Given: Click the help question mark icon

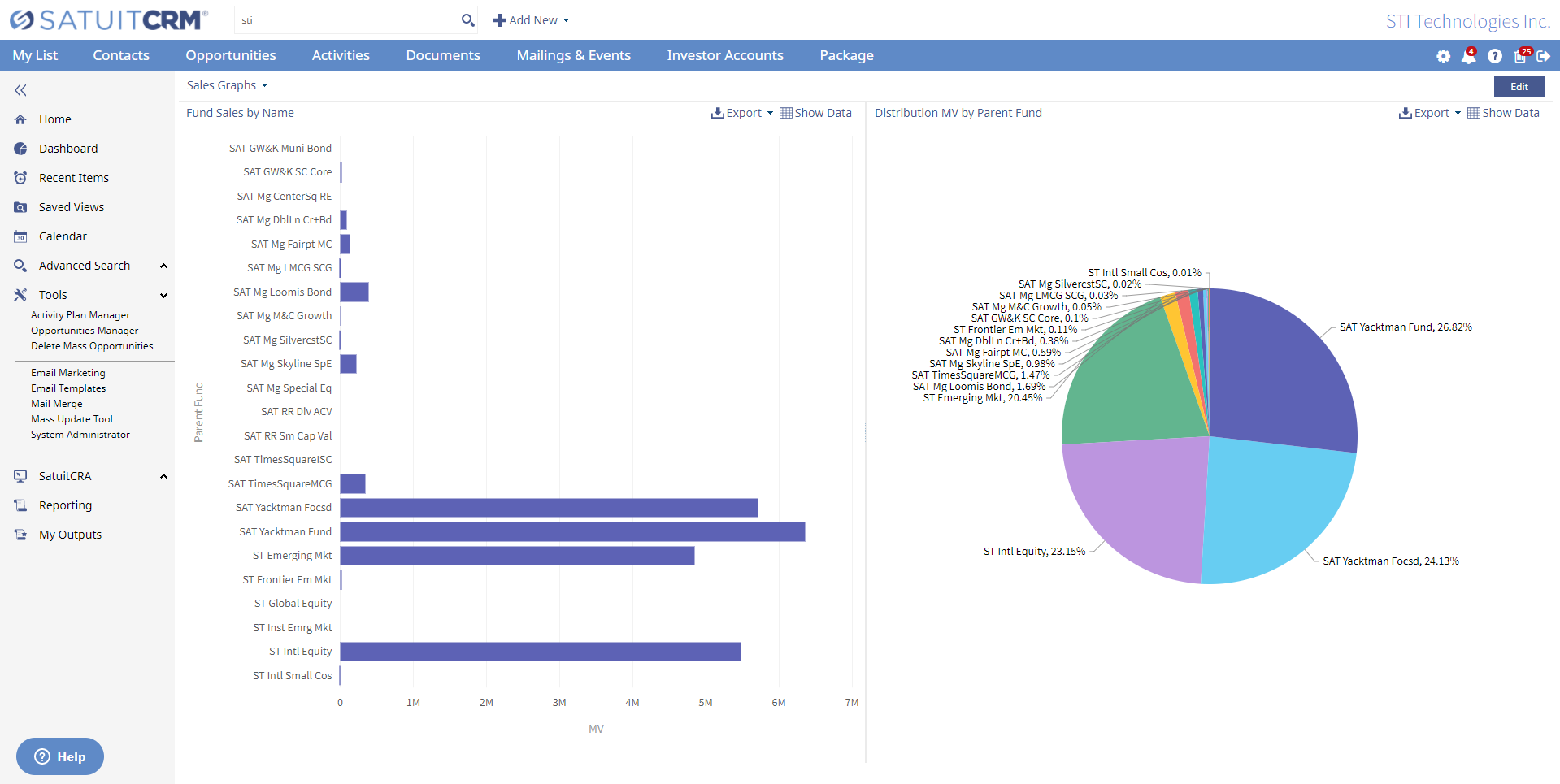Looking at the screenshot, I should [1494, 56].
